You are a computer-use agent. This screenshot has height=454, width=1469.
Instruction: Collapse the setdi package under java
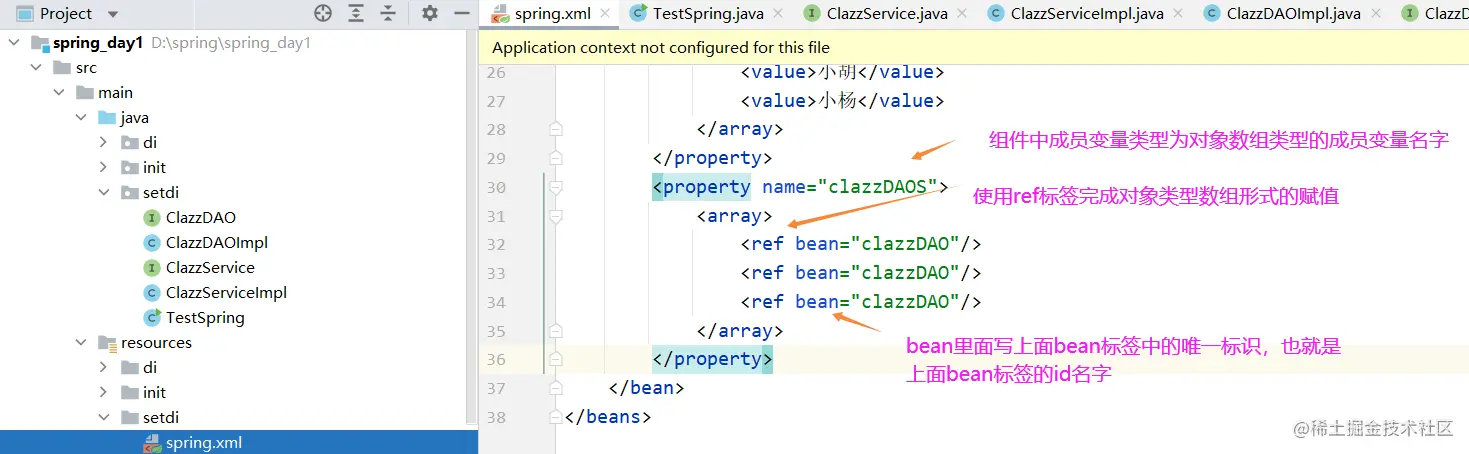[103, 193]
